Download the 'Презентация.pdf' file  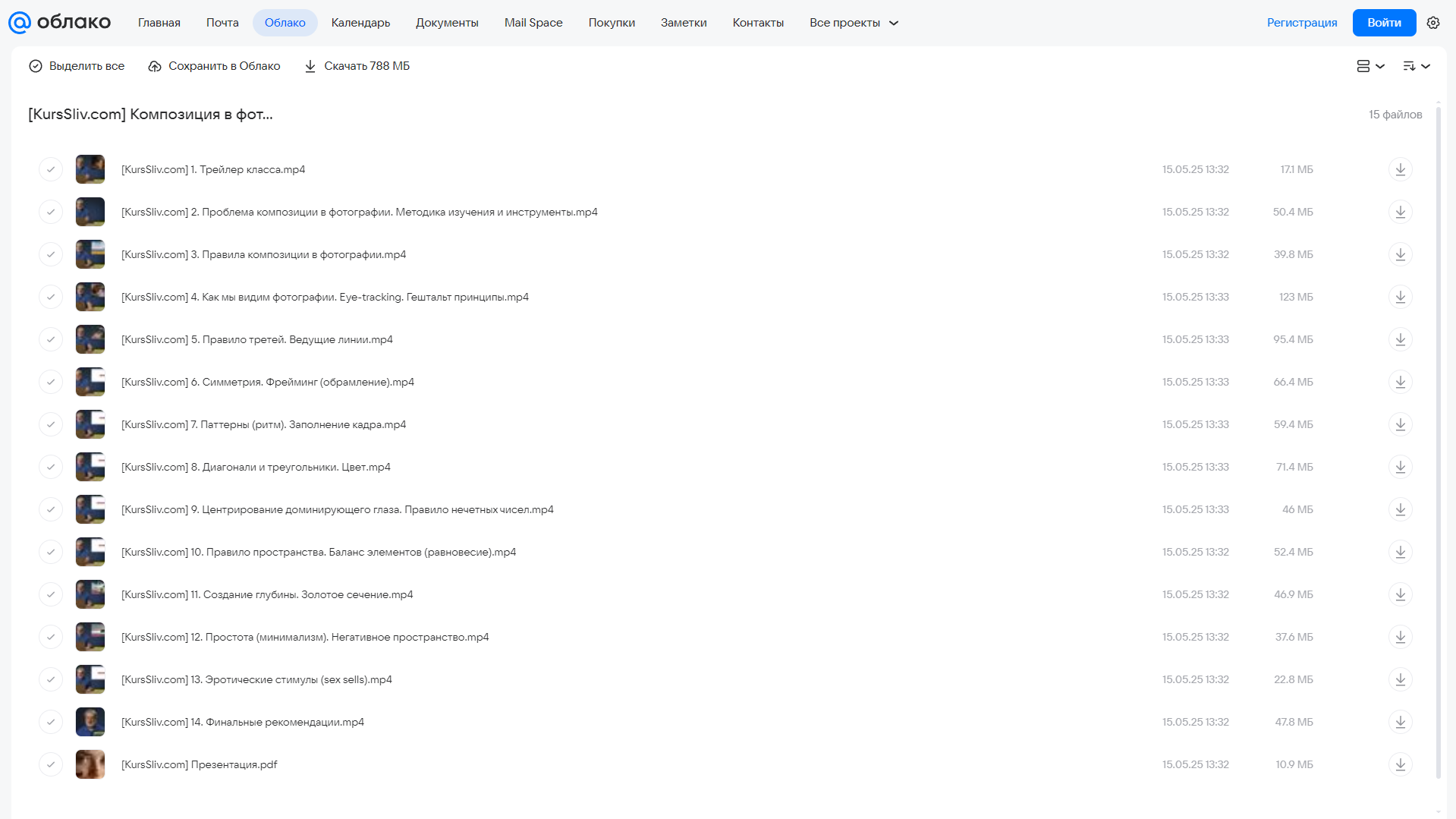[x=1400, y=764]
